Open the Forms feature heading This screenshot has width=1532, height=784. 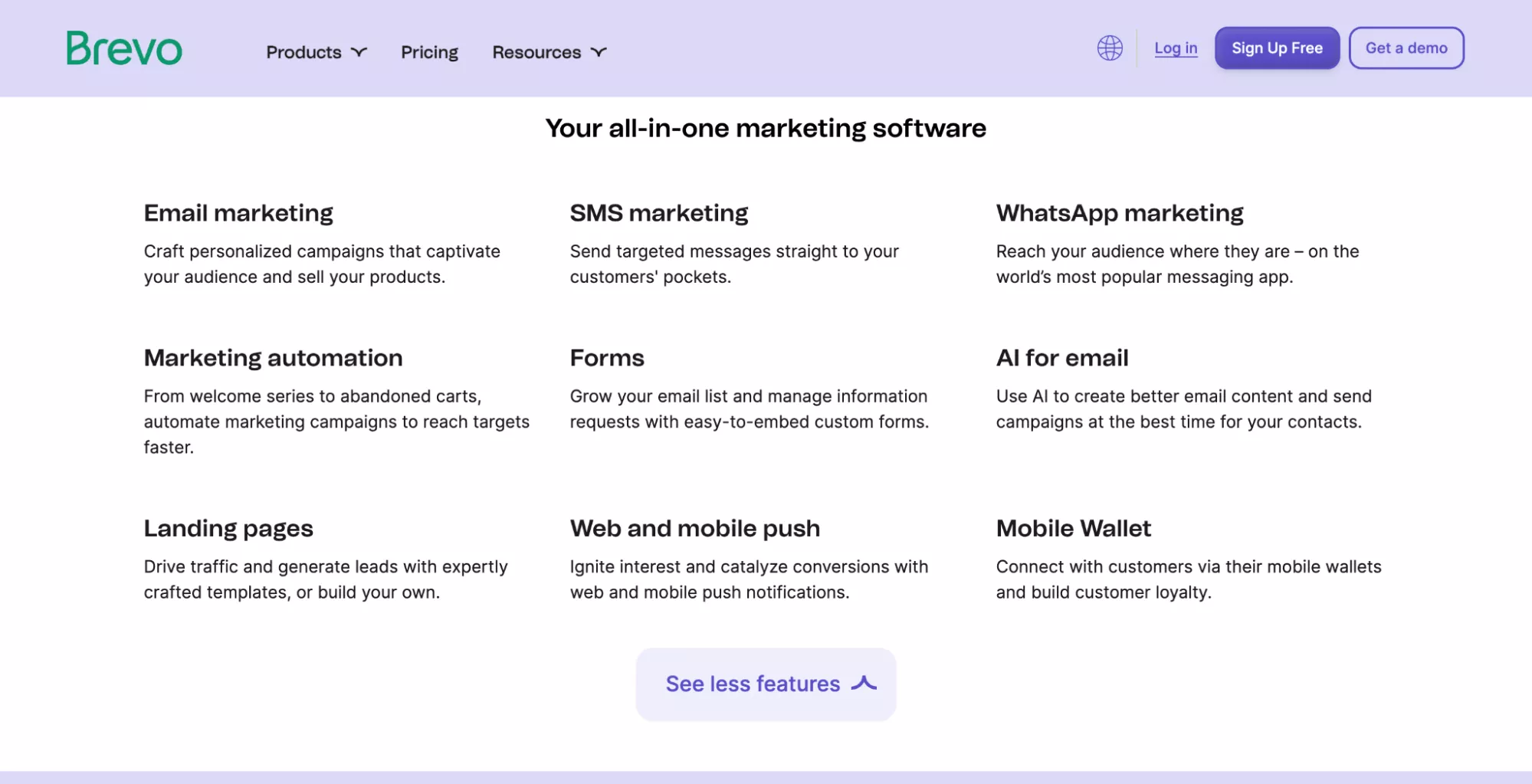[x=606, y=358]
